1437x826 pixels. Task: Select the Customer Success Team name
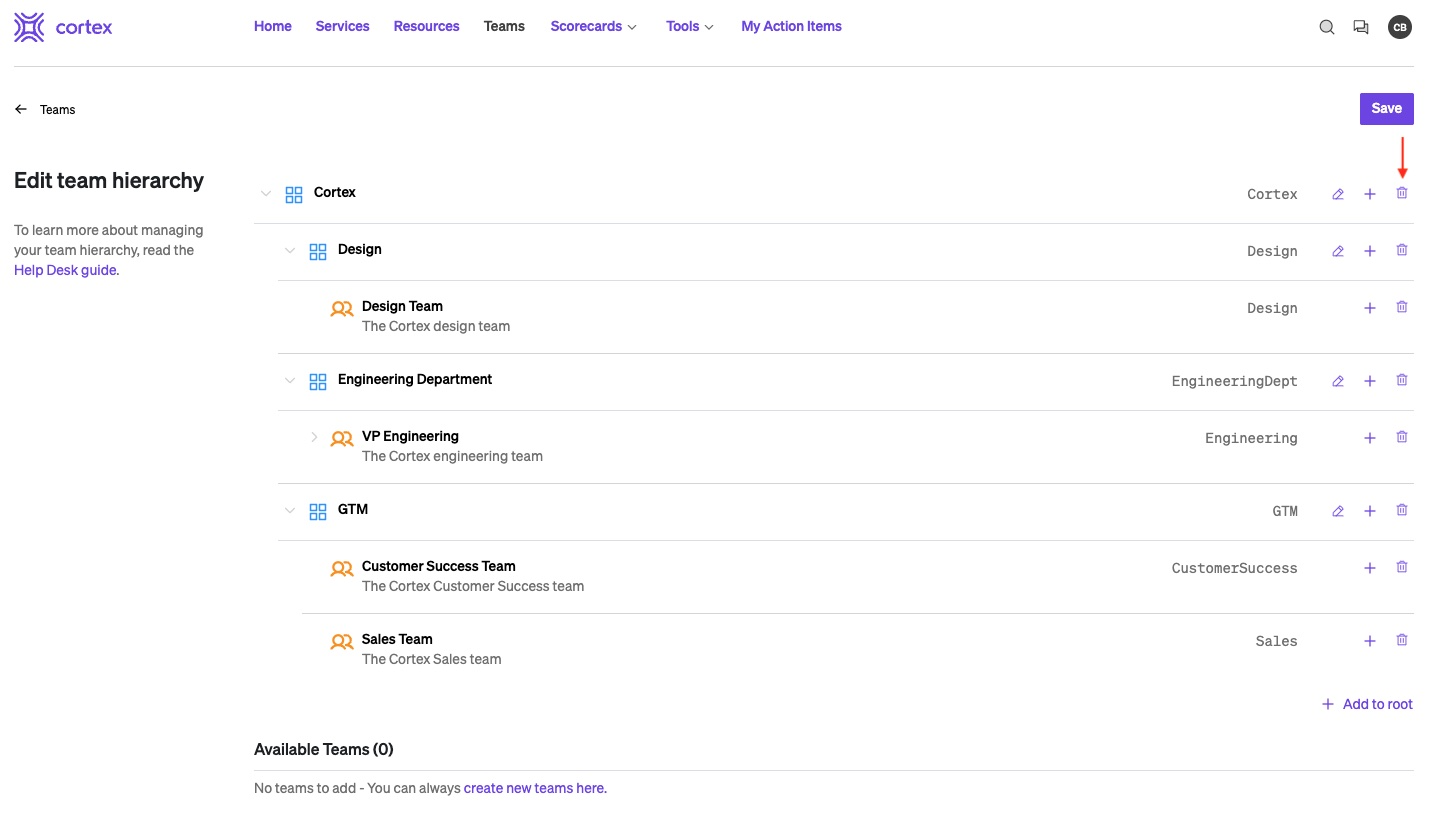click(x=439, y=566)
